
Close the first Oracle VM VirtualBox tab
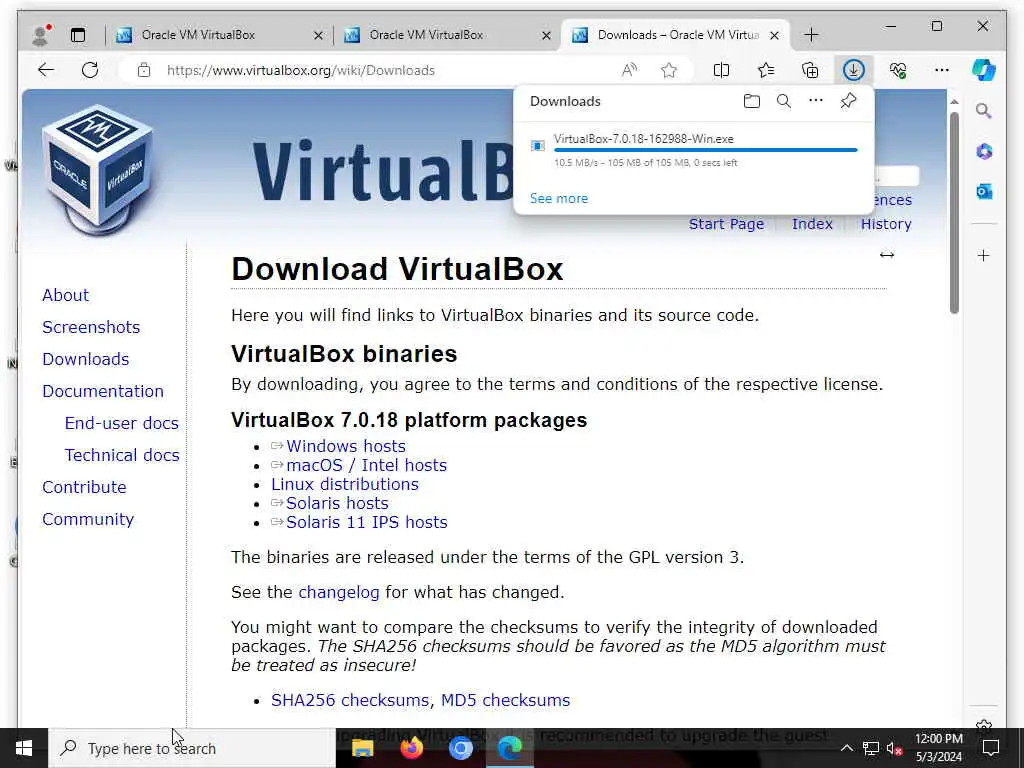(318, 35)
